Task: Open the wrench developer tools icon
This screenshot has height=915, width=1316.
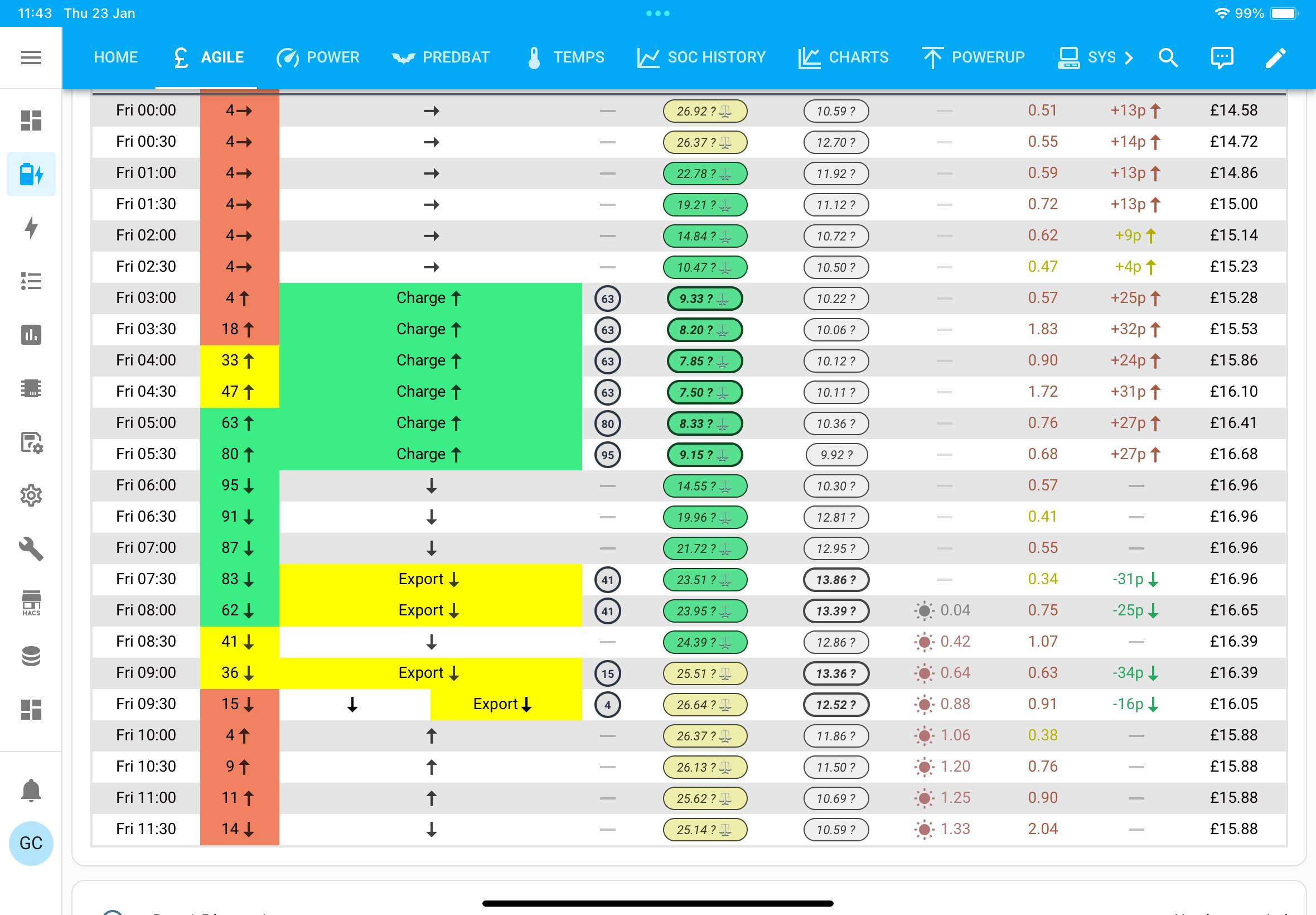Action: pos(31,548)
